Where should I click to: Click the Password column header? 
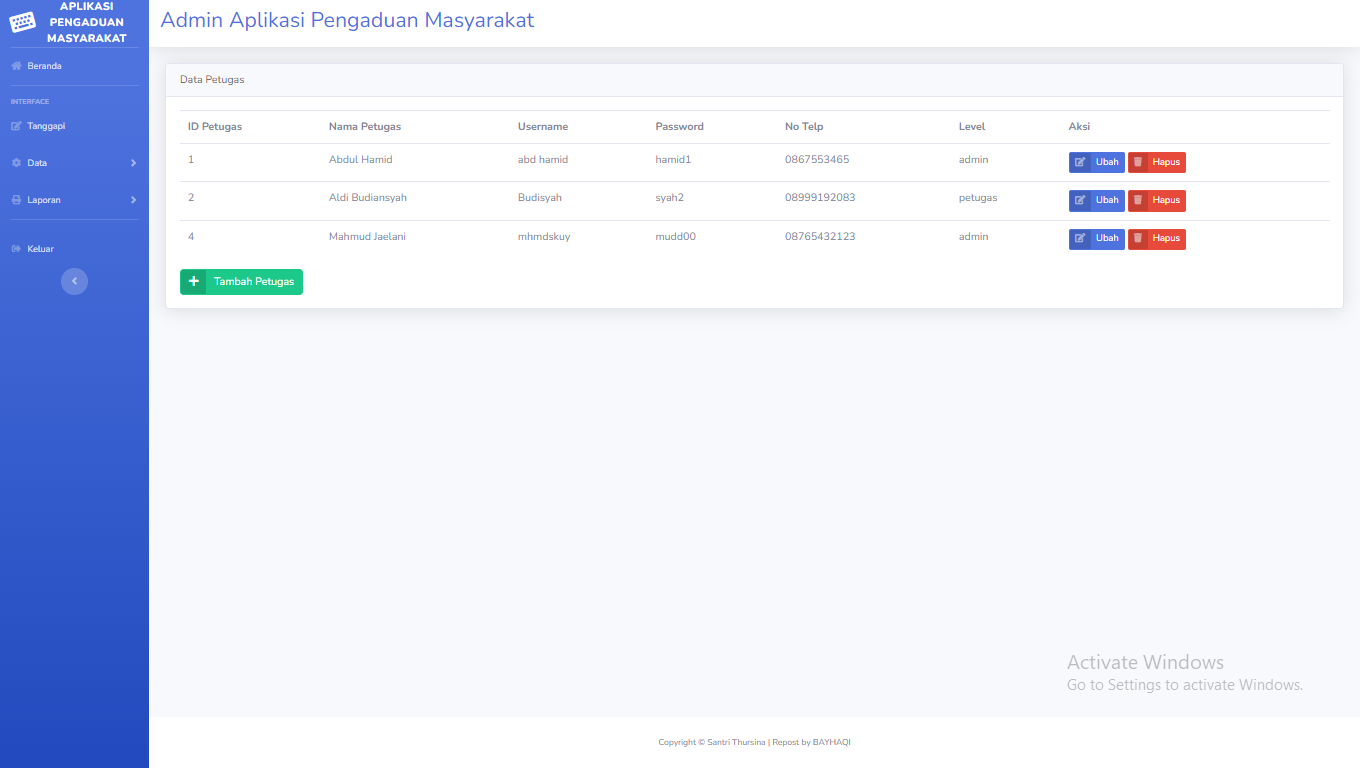pyautogui.click(x=680, y=127)
